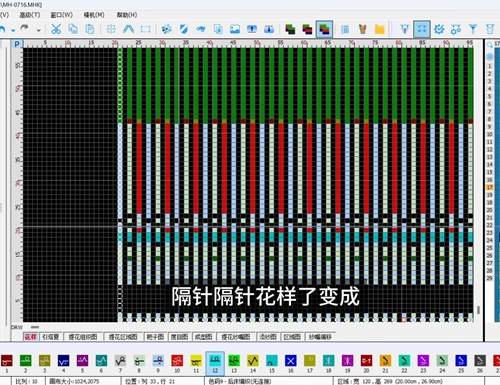Viewport: 500px width, 385px height.
Task: Toggle the highlighted four-dots grid button
Action: pos(422,29)
